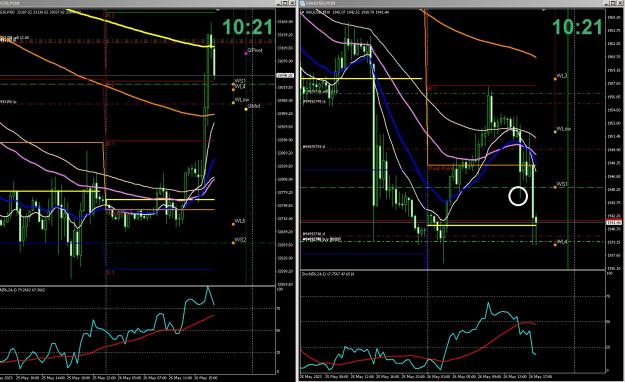Screen dimensions: 625x382
Task: Click the symbol OHLC header text in right chart
Action: pyautogui.click(x=347, y=12)
